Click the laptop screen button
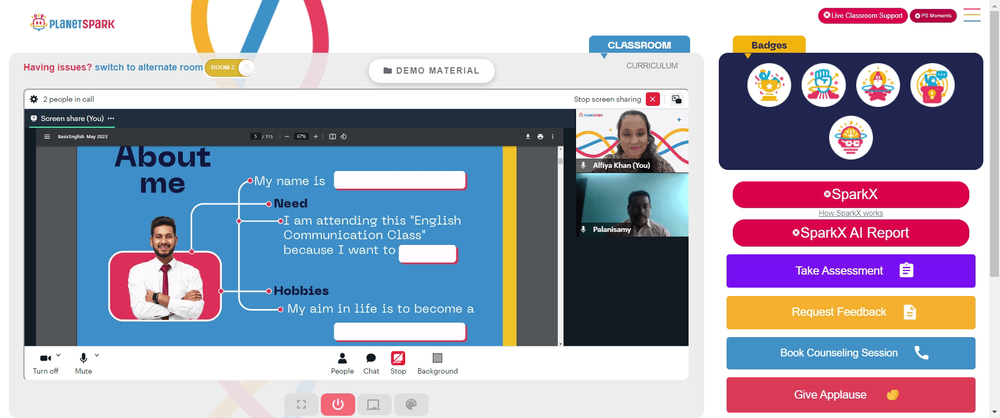Viewport: 1000px width, 418px height. [x=374, y=405]
